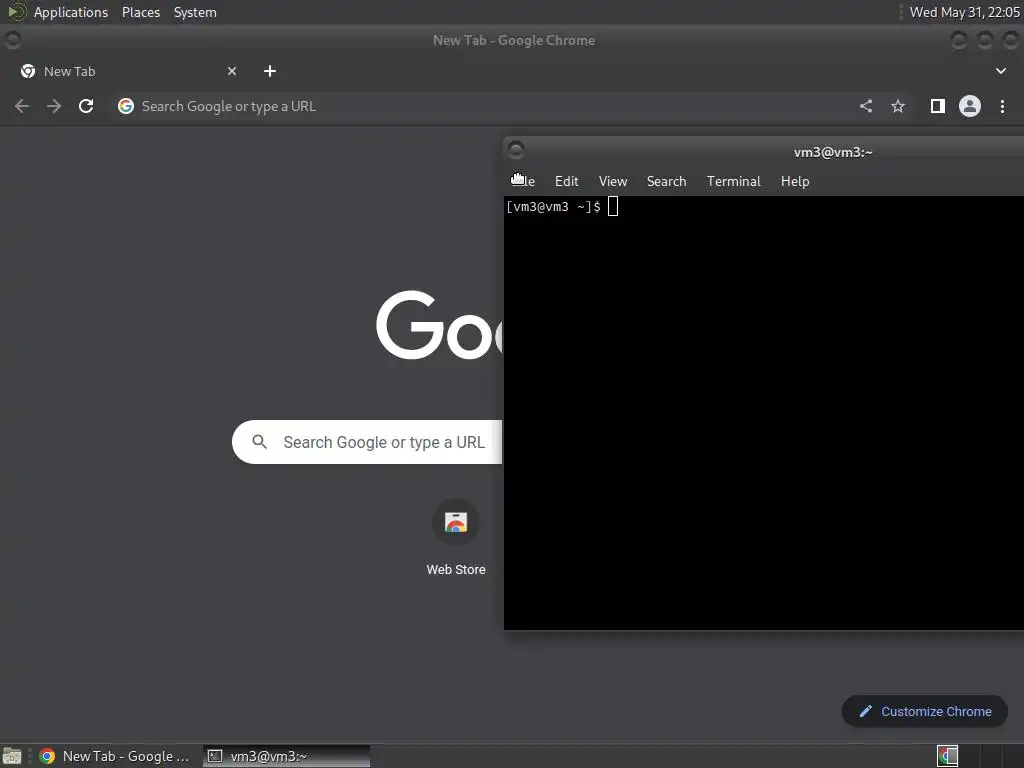Screen dimensions: 1024x768
Task: Open the Places menu in top panel
Action: (x=141, y=12)
